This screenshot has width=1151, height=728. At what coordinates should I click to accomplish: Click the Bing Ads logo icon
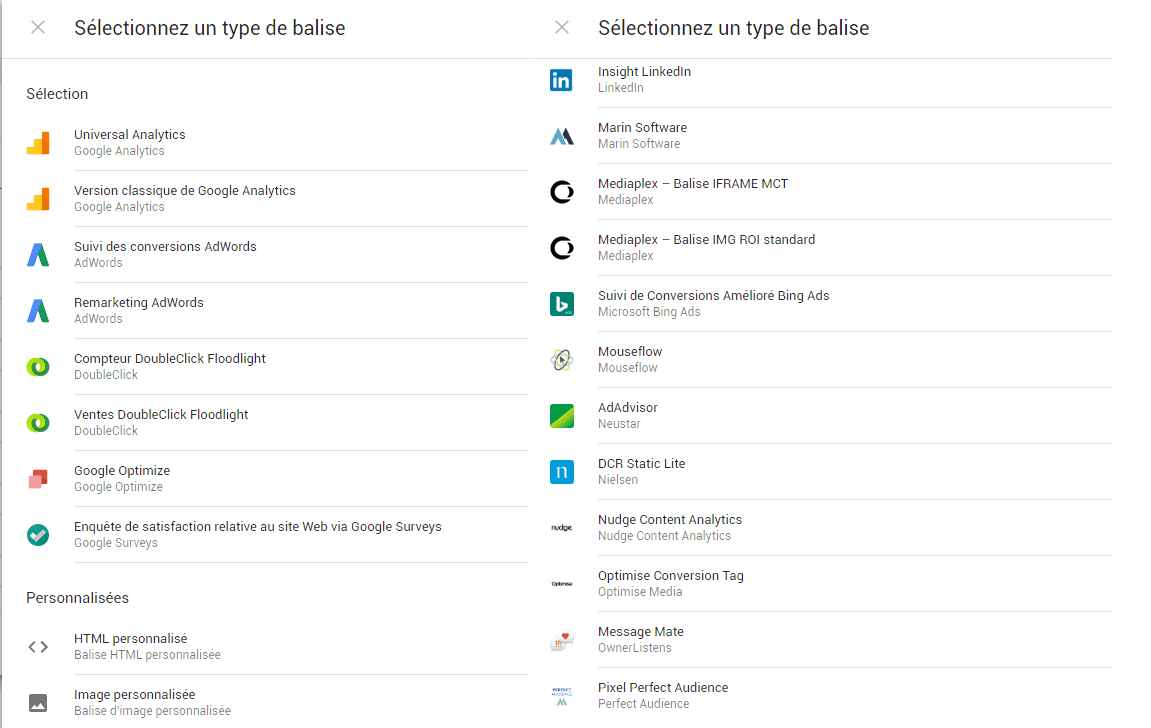[x=562, y=304]
